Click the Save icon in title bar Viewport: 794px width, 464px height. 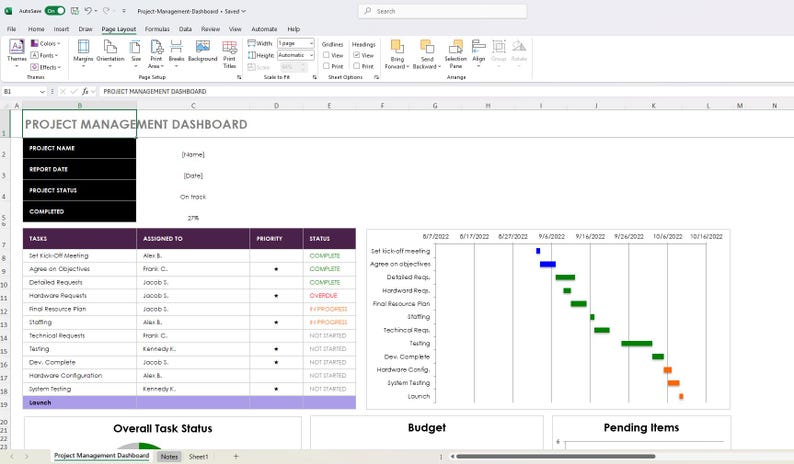click(75, 11)
